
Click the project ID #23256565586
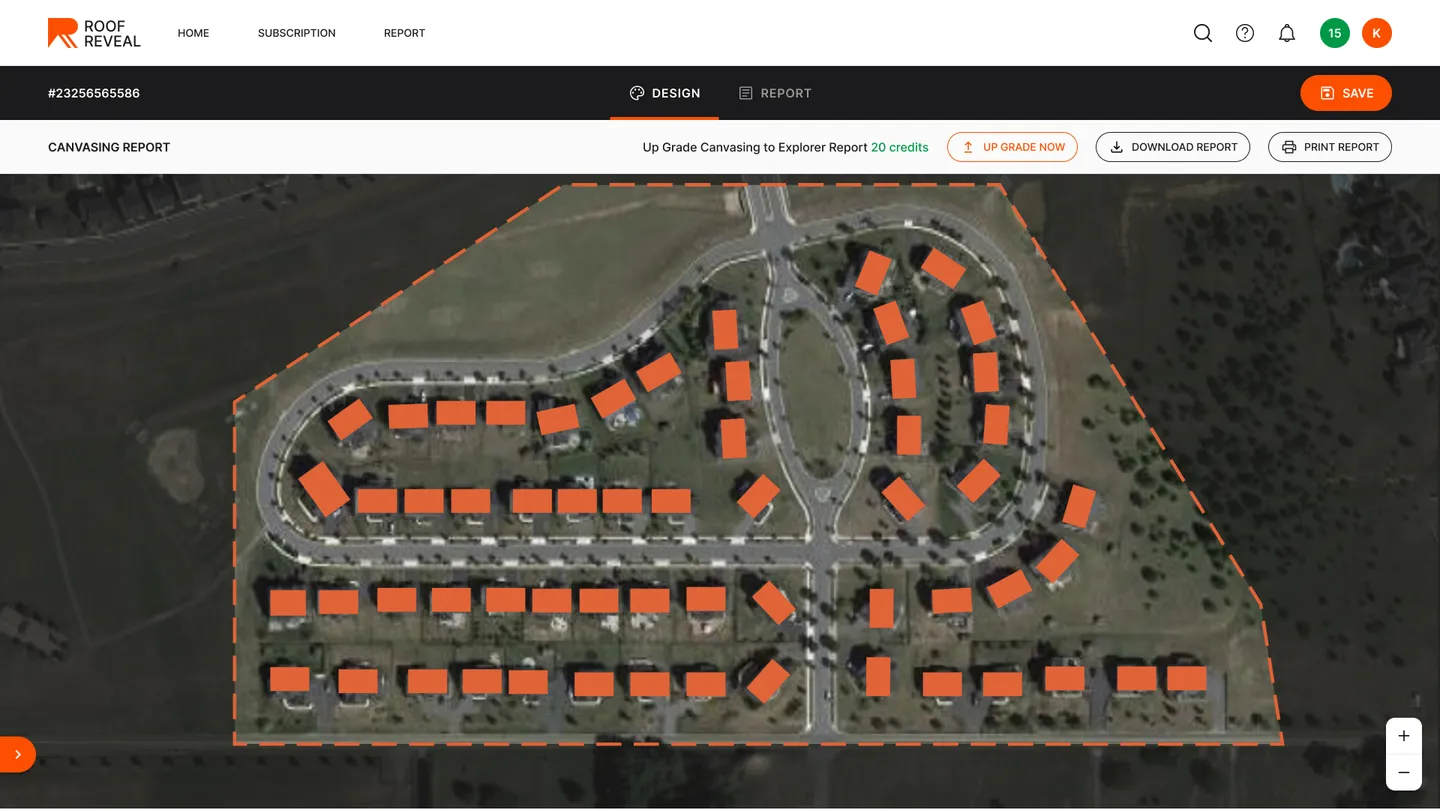click(x=94, y=93)
